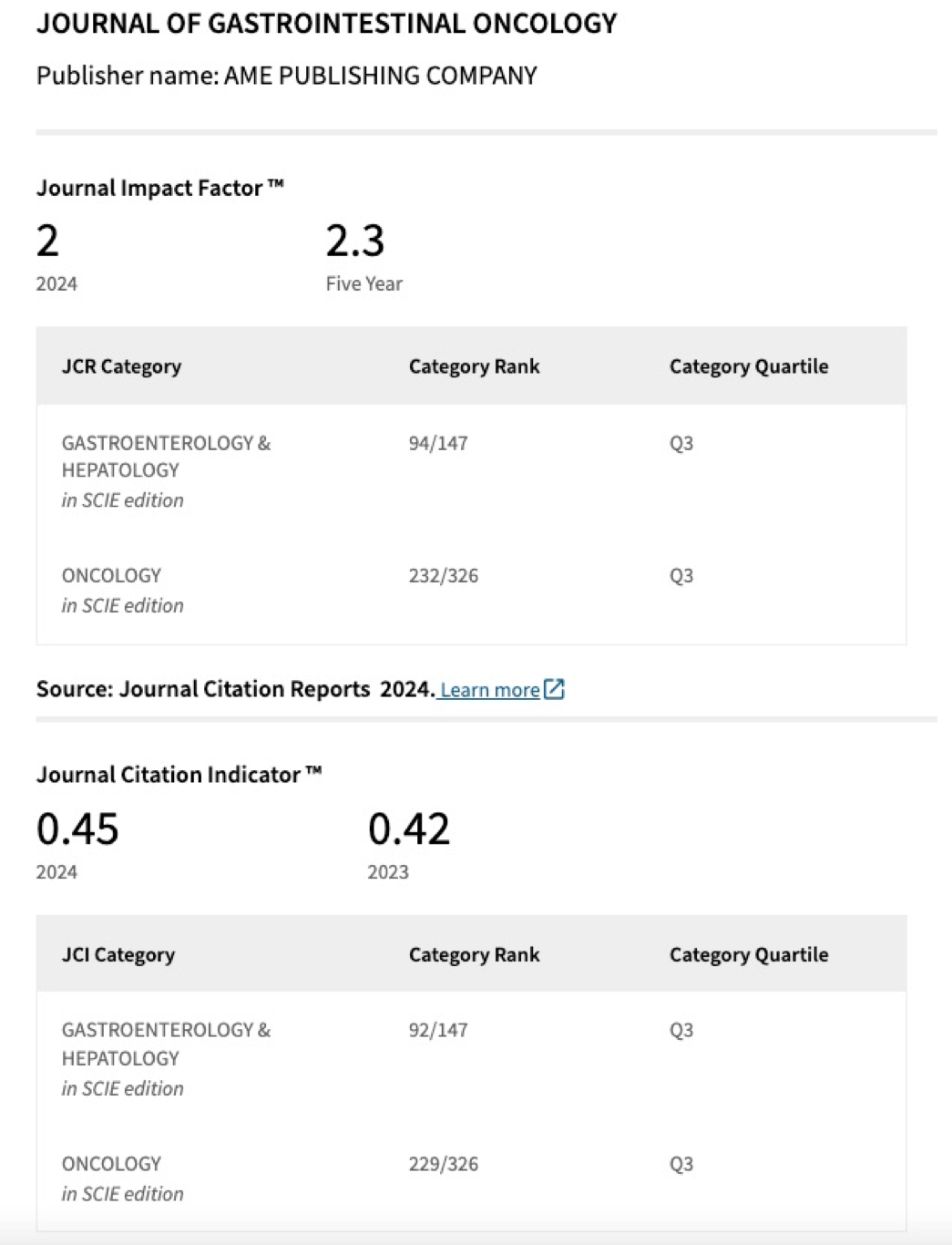
Task: Click the five year impact factor 2.3
Action: click(x=355, y=241)
